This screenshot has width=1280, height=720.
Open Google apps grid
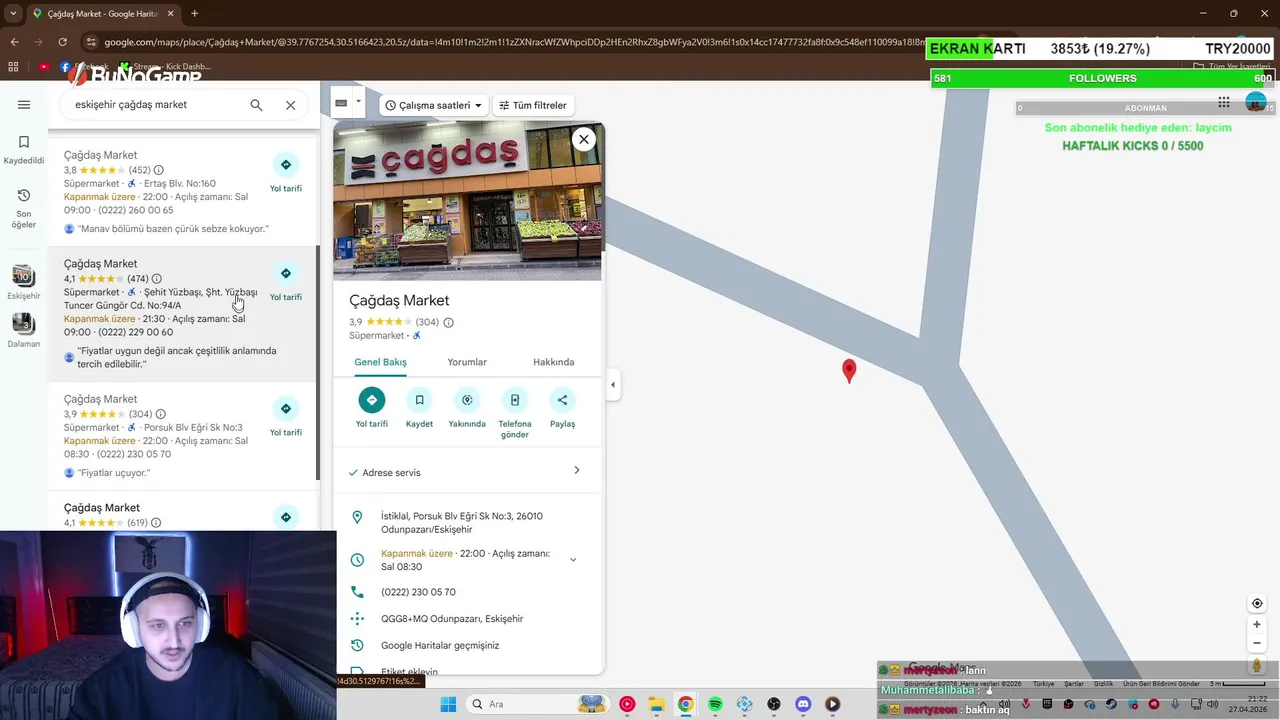[1223, 102]
